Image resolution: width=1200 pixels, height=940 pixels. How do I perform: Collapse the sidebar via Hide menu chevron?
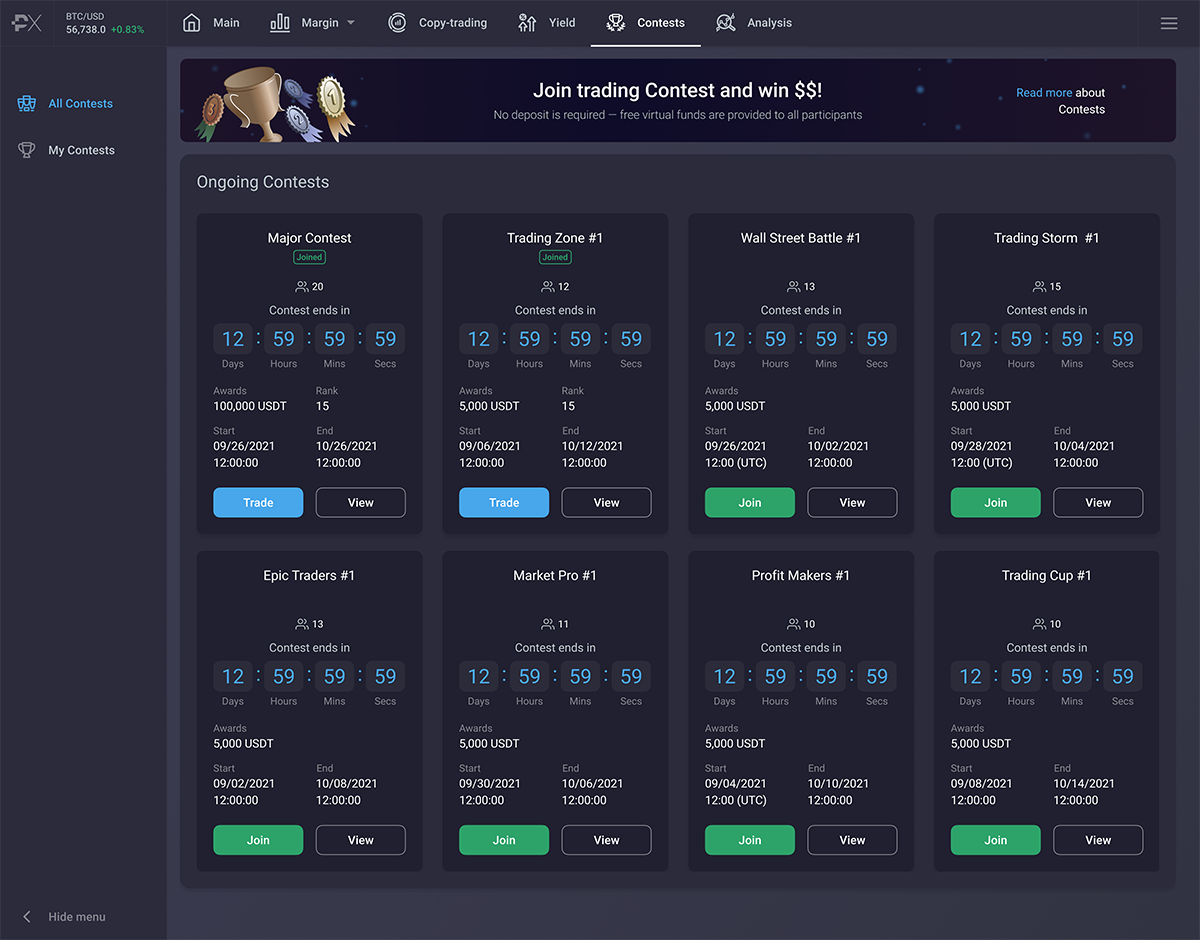[x=26, y=916]
